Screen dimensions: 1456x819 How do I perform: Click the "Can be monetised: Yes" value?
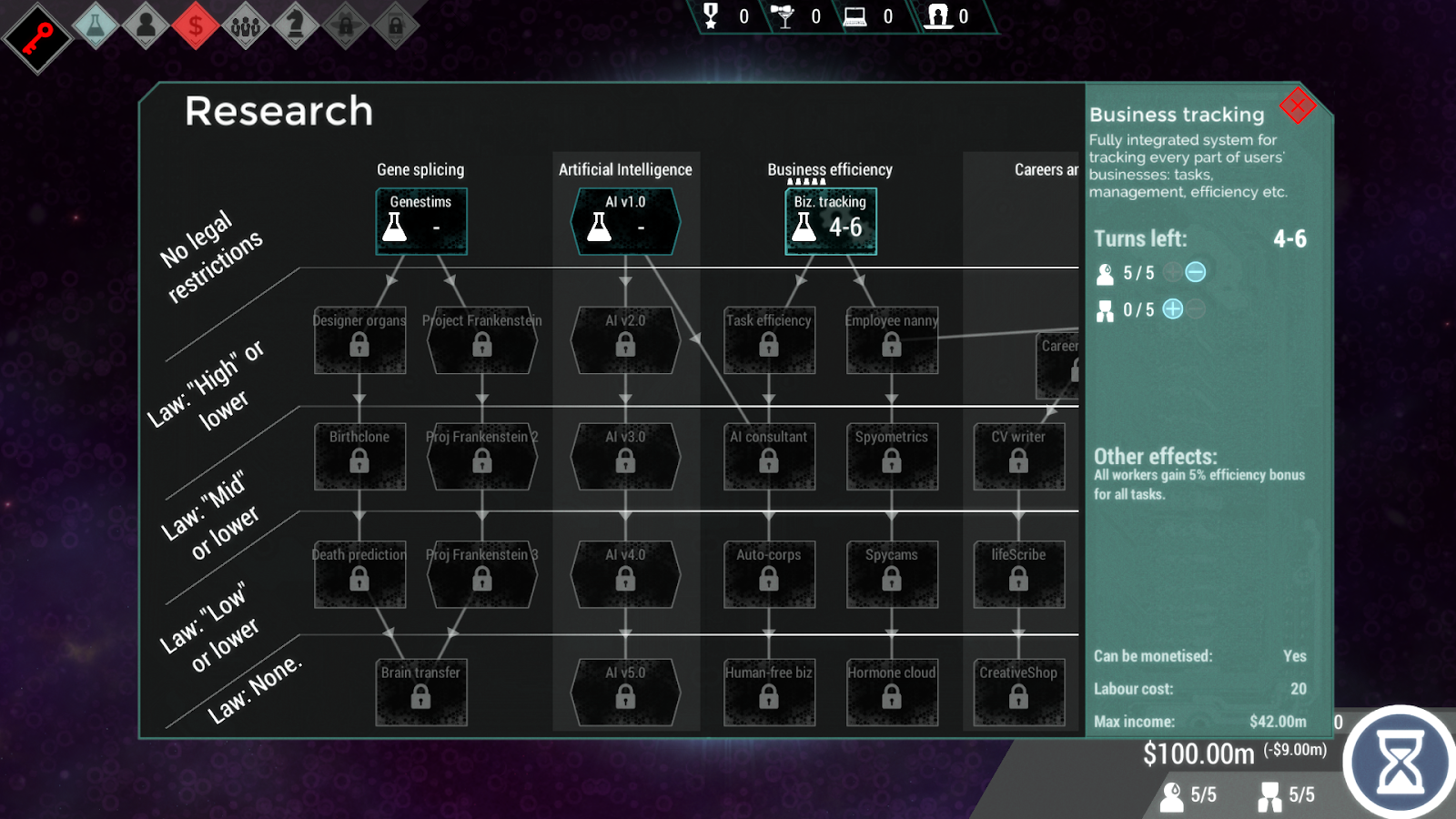[x=1295, y=656]
